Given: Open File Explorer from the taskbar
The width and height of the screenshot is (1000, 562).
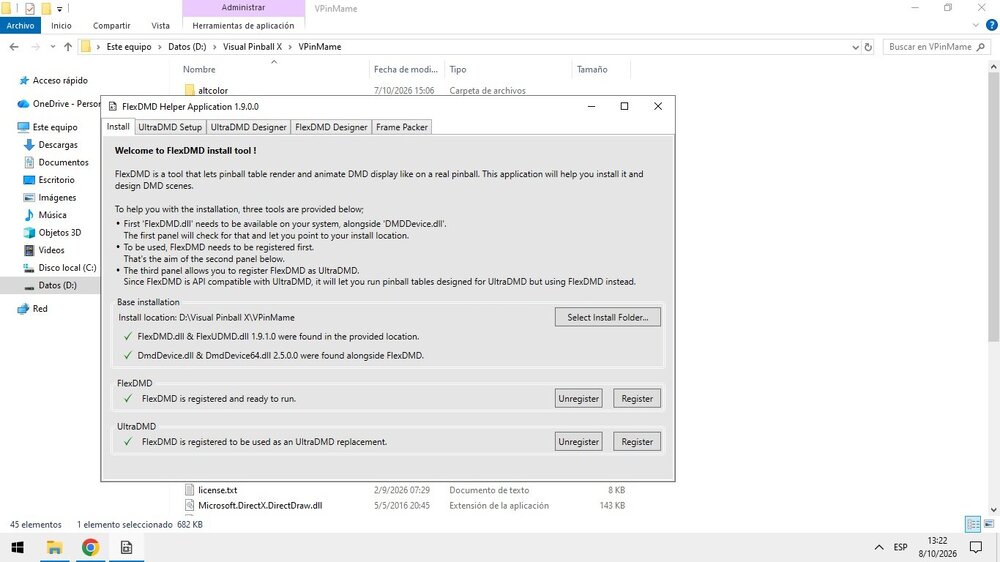Looking at the screenshot, I should (x=55, y=547).
